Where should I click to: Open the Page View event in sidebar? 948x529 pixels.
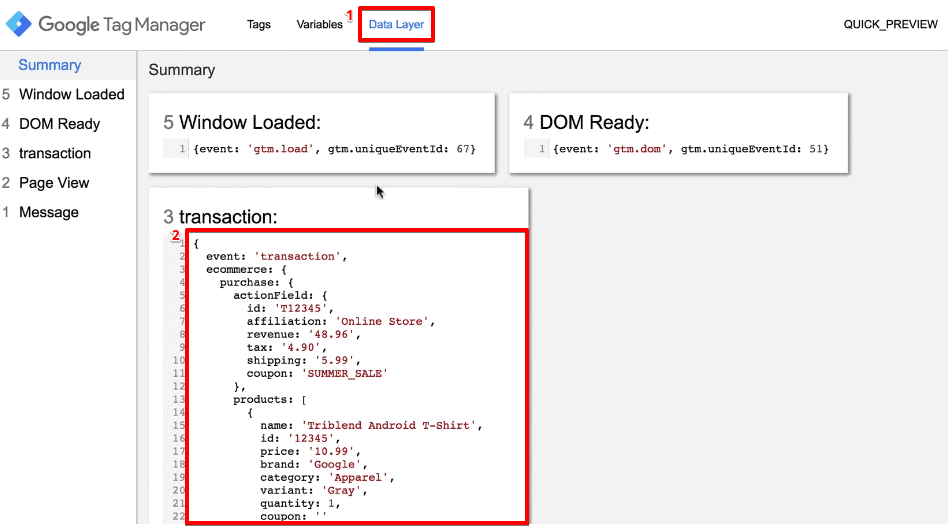(x=54, y=183)
